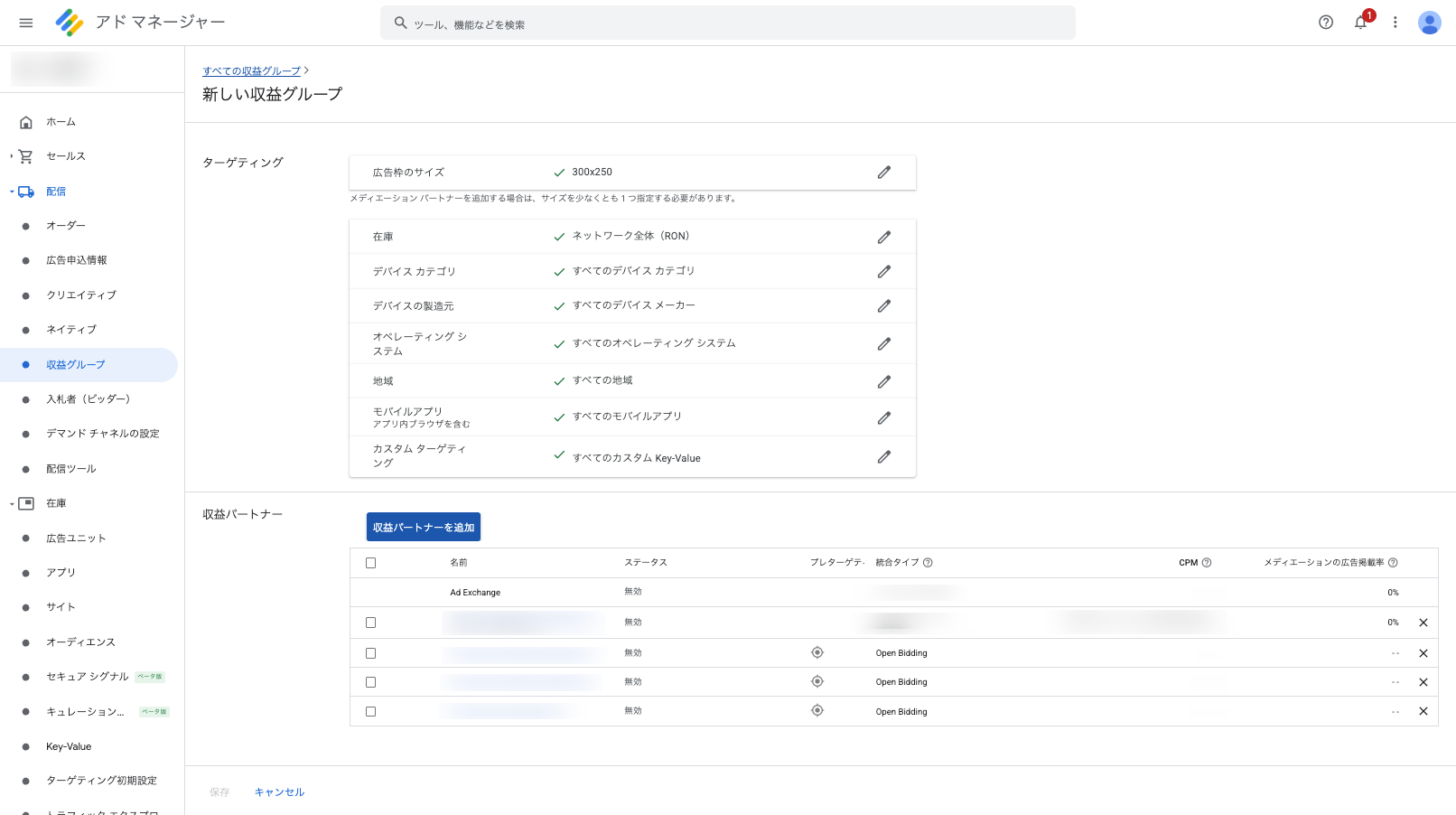Open デマンド チャネルの設定 in the sidebar

pyautogui.click(x=103, y=434)
